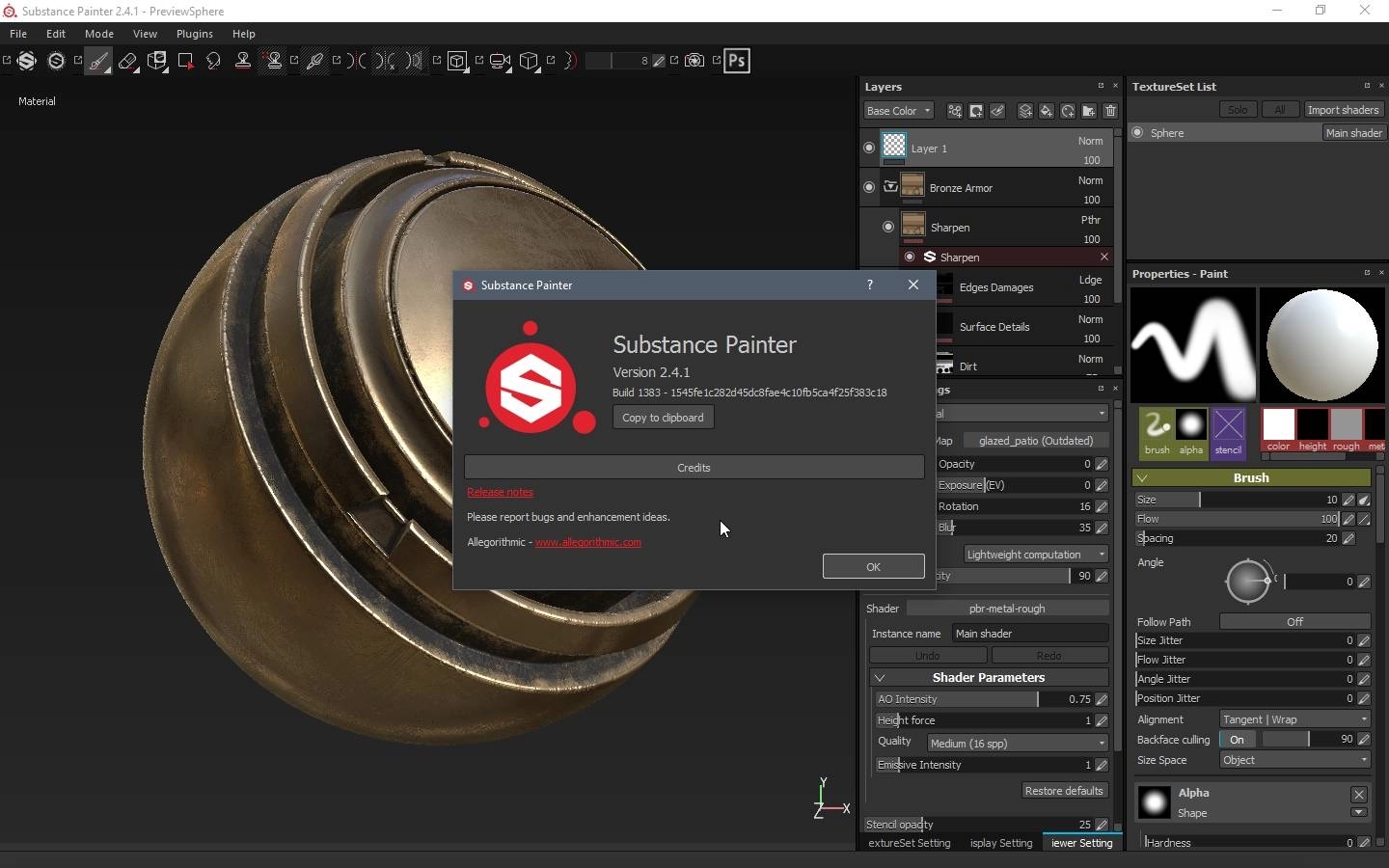Open the Edit menu
Viewport: 1389px width, 868px height.
[56, 34]
